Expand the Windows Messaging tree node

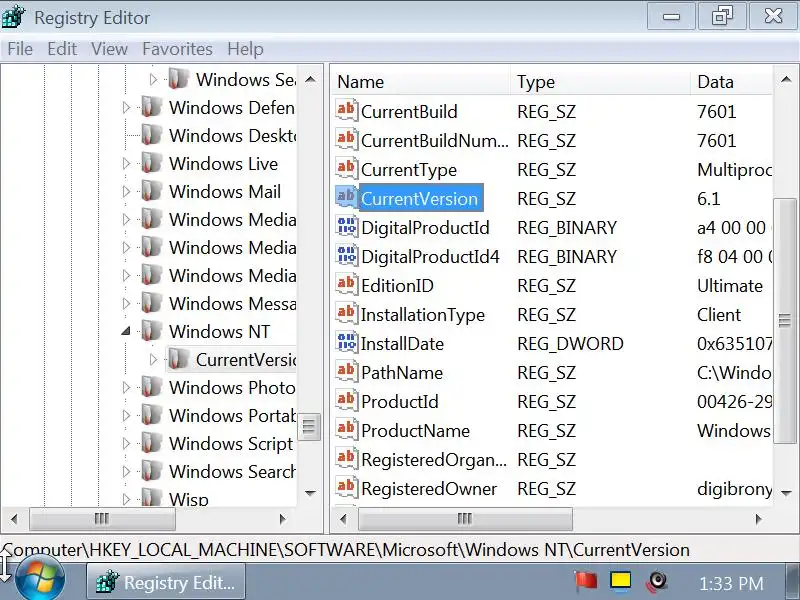[x=126, y=304]
